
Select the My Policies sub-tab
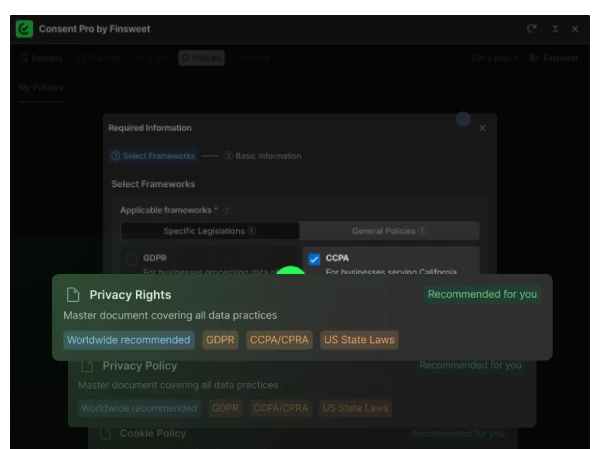point(41,87)
